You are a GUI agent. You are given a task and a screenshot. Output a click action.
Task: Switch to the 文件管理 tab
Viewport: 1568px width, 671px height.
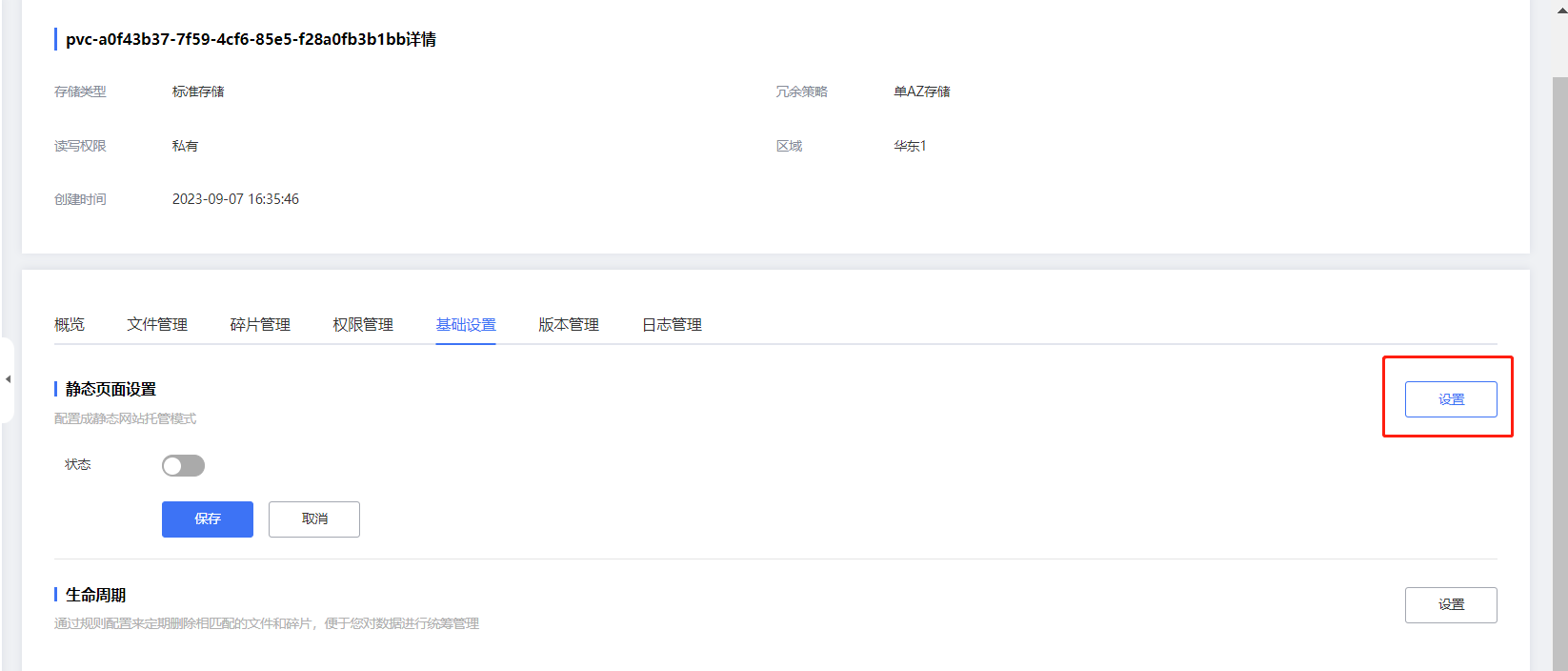pyautogui.click(x=157, y=325)
